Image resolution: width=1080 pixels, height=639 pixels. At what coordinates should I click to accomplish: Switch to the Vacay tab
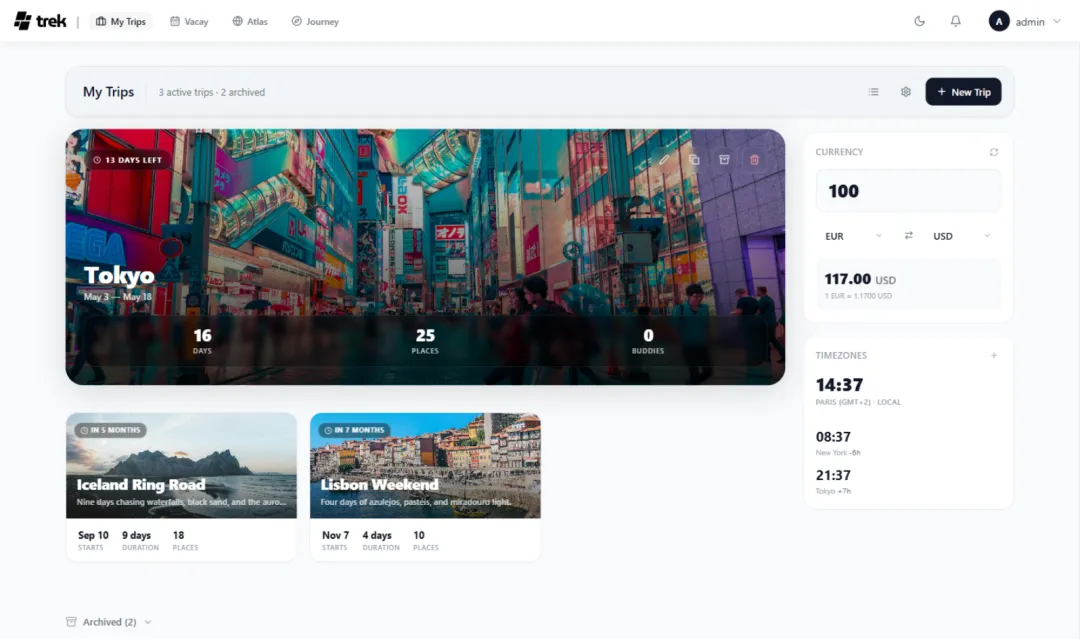coord(188,20)
